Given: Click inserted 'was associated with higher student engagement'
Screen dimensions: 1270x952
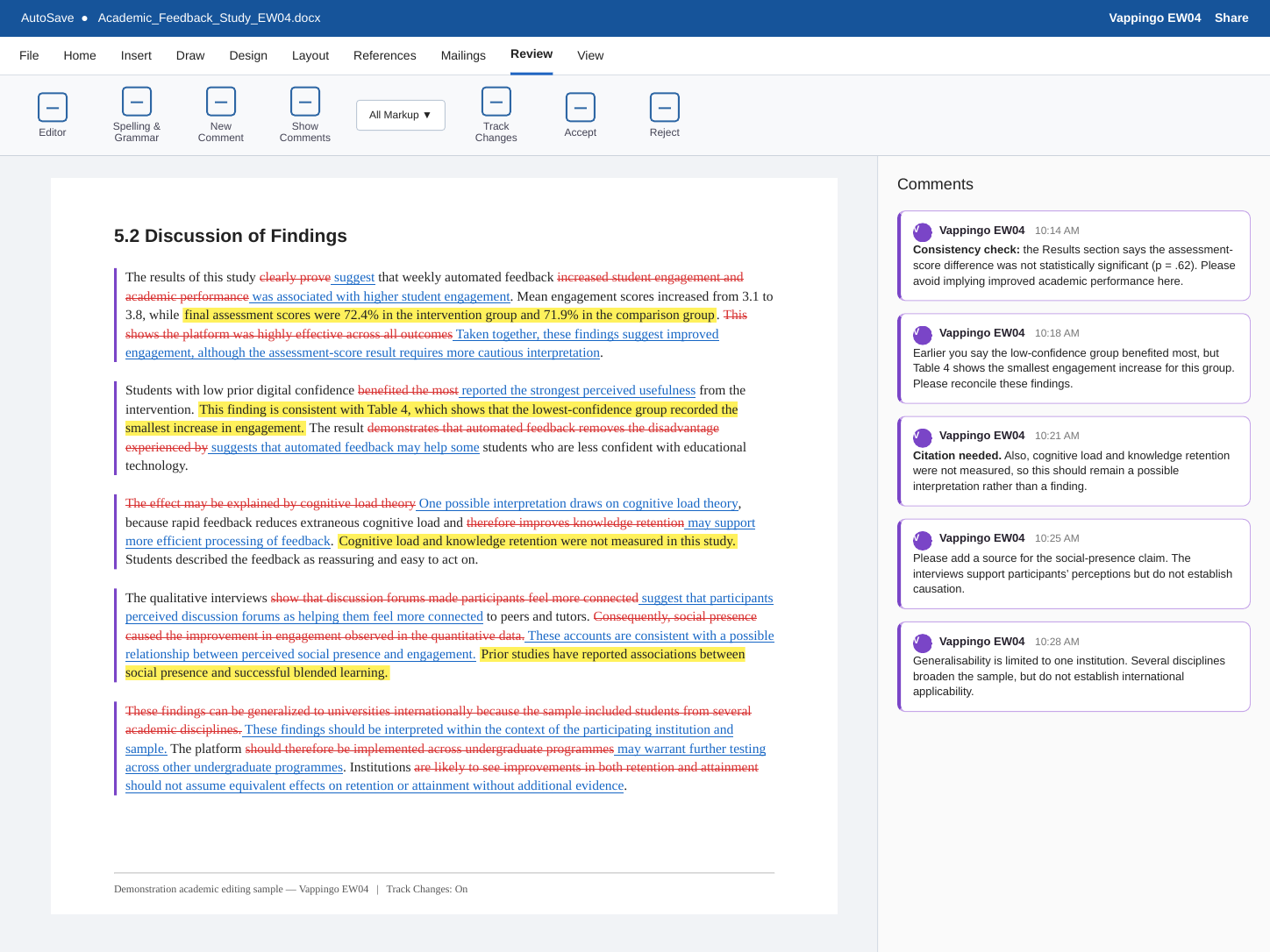Looking at the screenshot, I should pyautogui.click(x=381, y=296).
